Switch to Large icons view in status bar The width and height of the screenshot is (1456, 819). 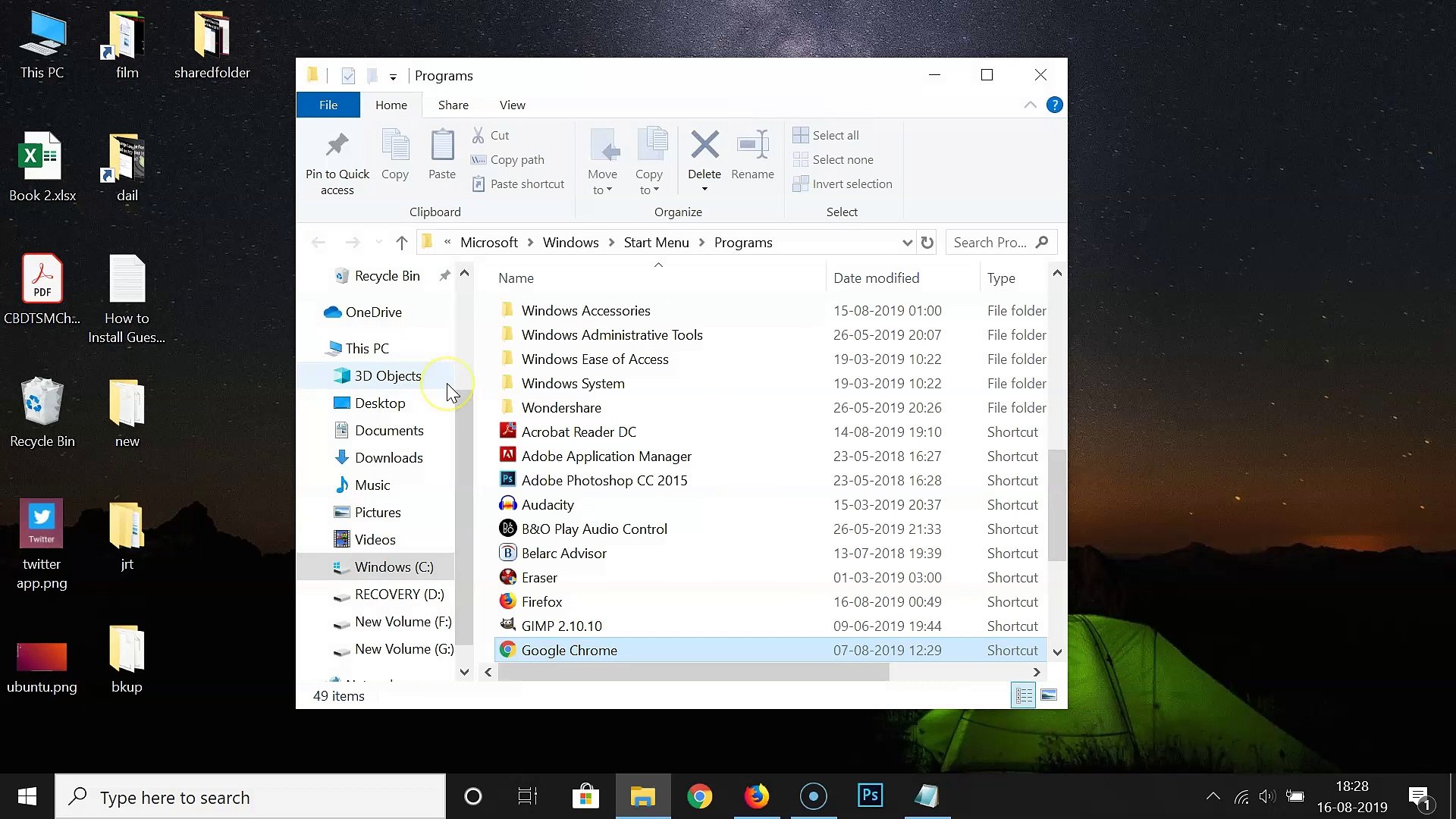[x=1049, y=695]
